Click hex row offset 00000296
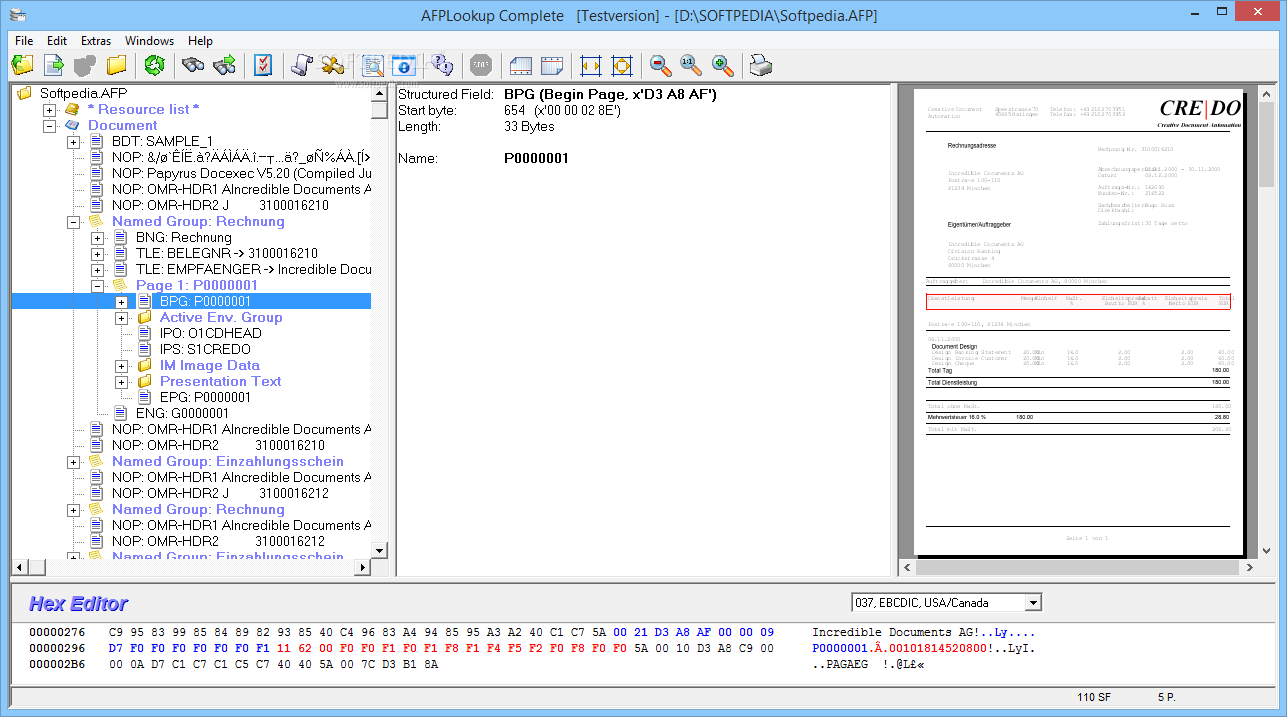The width and height of the screenshot is (1287, 717). [57, 648]
